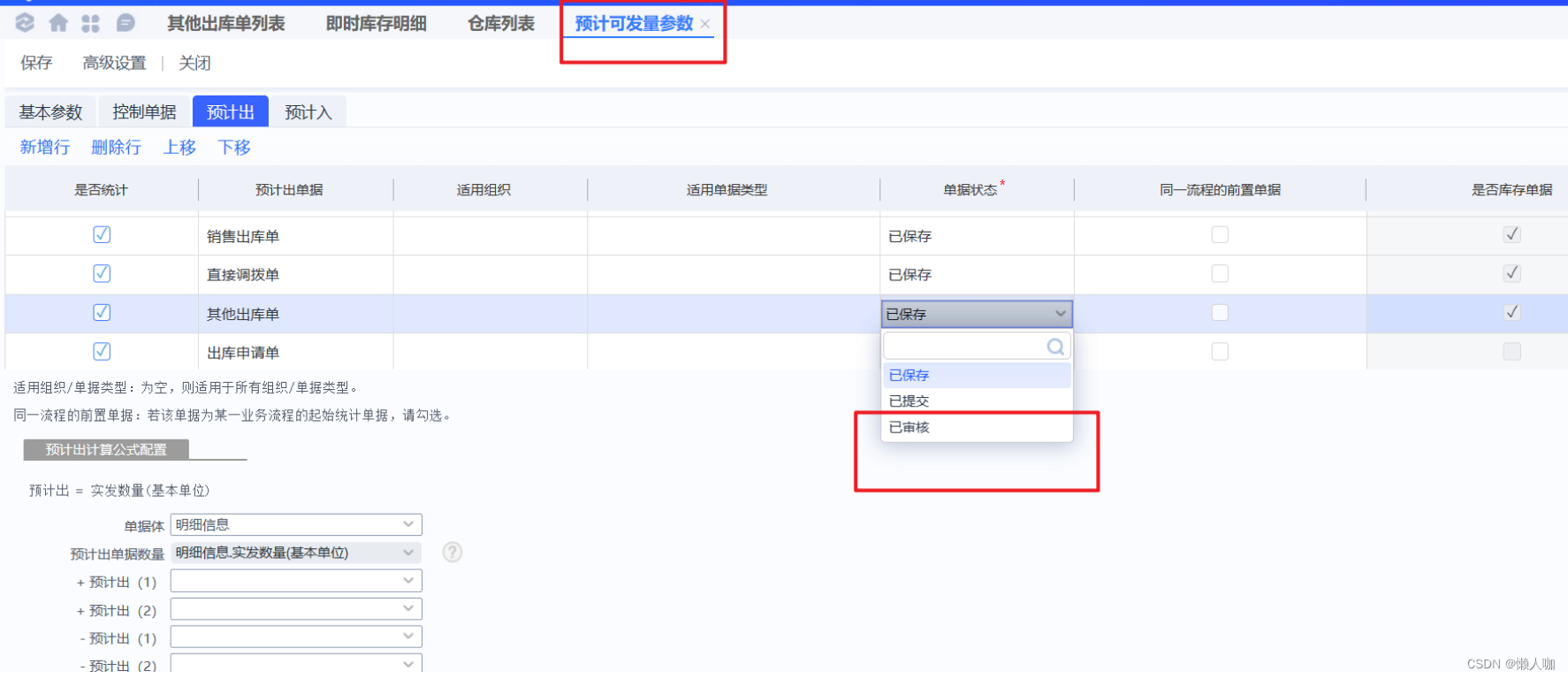Toggle 是否库存单据 for 直接调拨单

[x=1512, y=273]
